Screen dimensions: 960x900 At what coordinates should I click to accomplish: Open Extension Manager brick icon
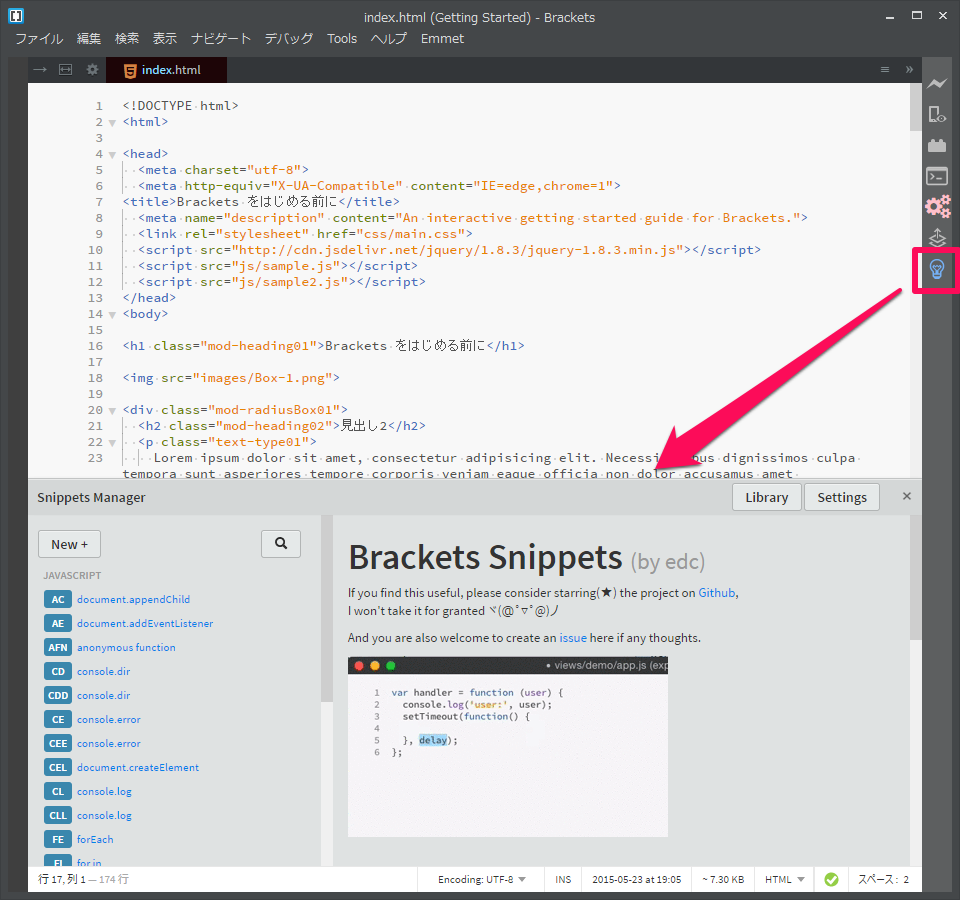tap(937, 146)
